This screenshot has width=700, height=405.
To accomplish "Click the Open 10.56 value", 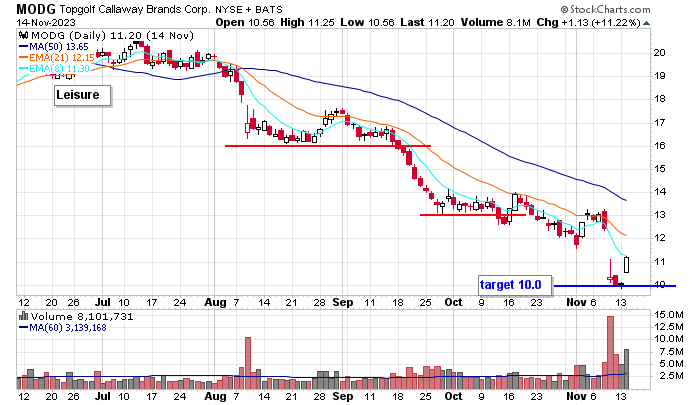I will point(245,22).
